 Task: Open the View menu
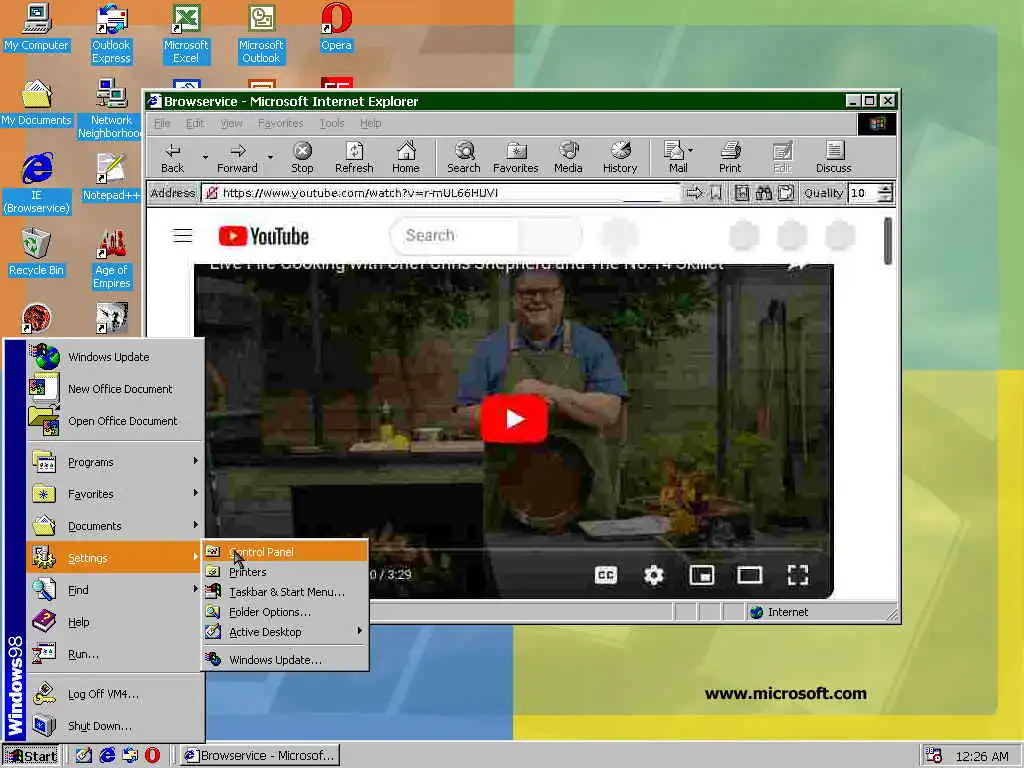[231, 123]
